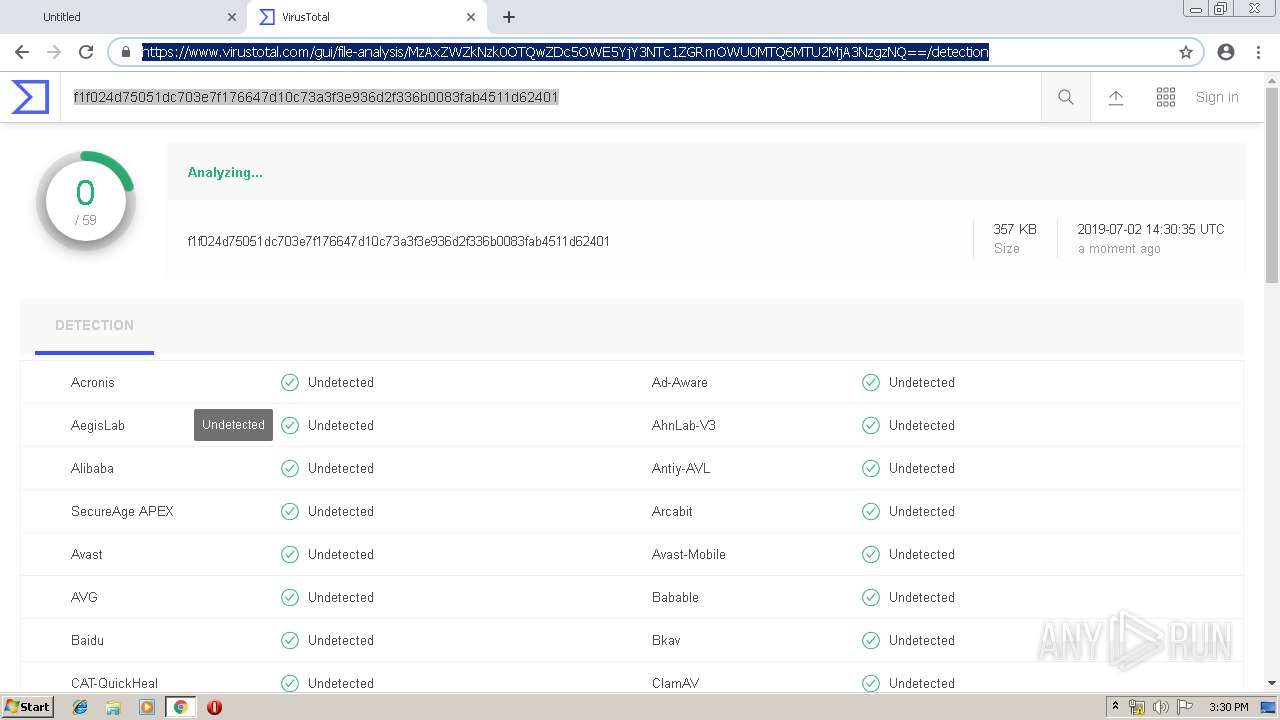Select the DETECTION tab
1280x720 pixels.
94,326
